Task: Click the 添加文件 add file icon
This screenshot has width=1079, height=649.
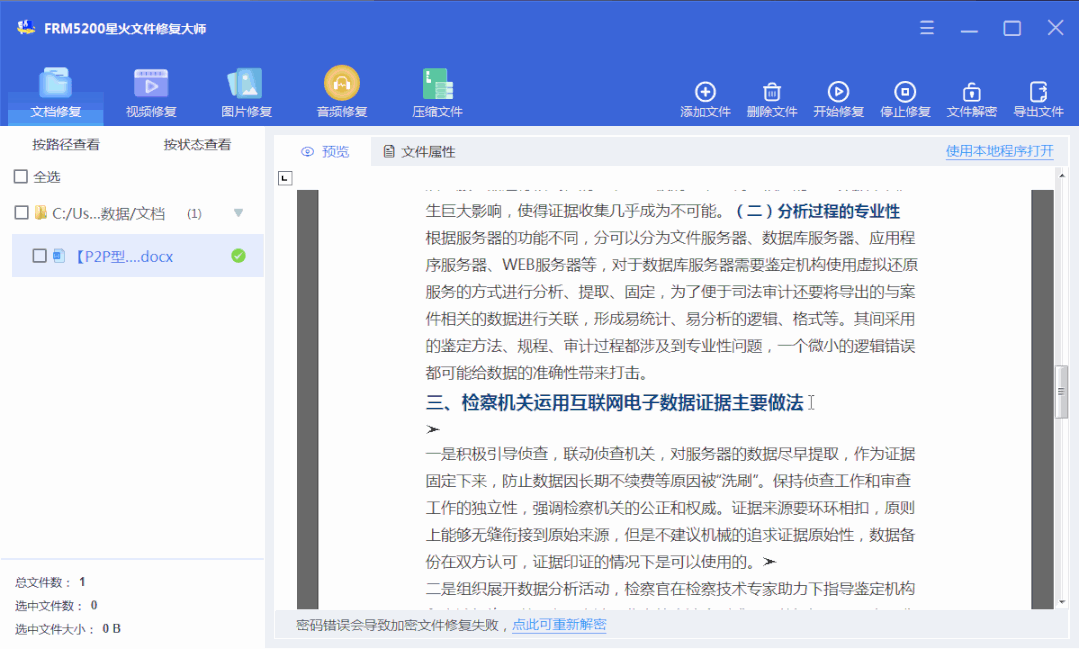Action: 705,92
